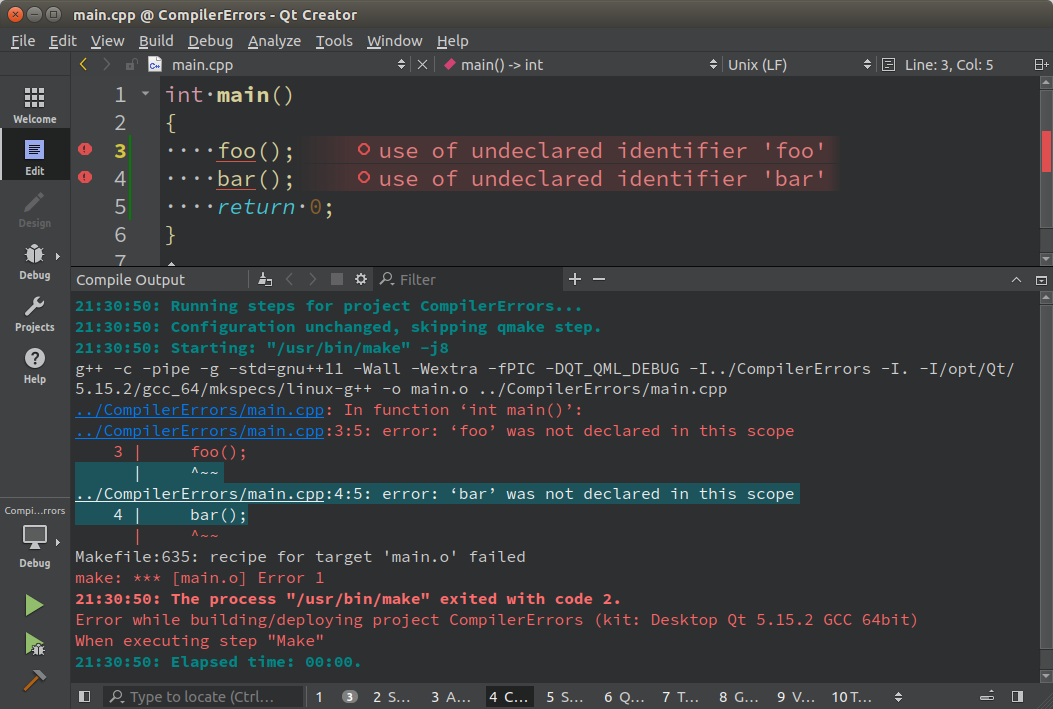Viewport: 1053px width, 709px height.
Task: Switch to Debug mode in sidebar
Action: 34,261
